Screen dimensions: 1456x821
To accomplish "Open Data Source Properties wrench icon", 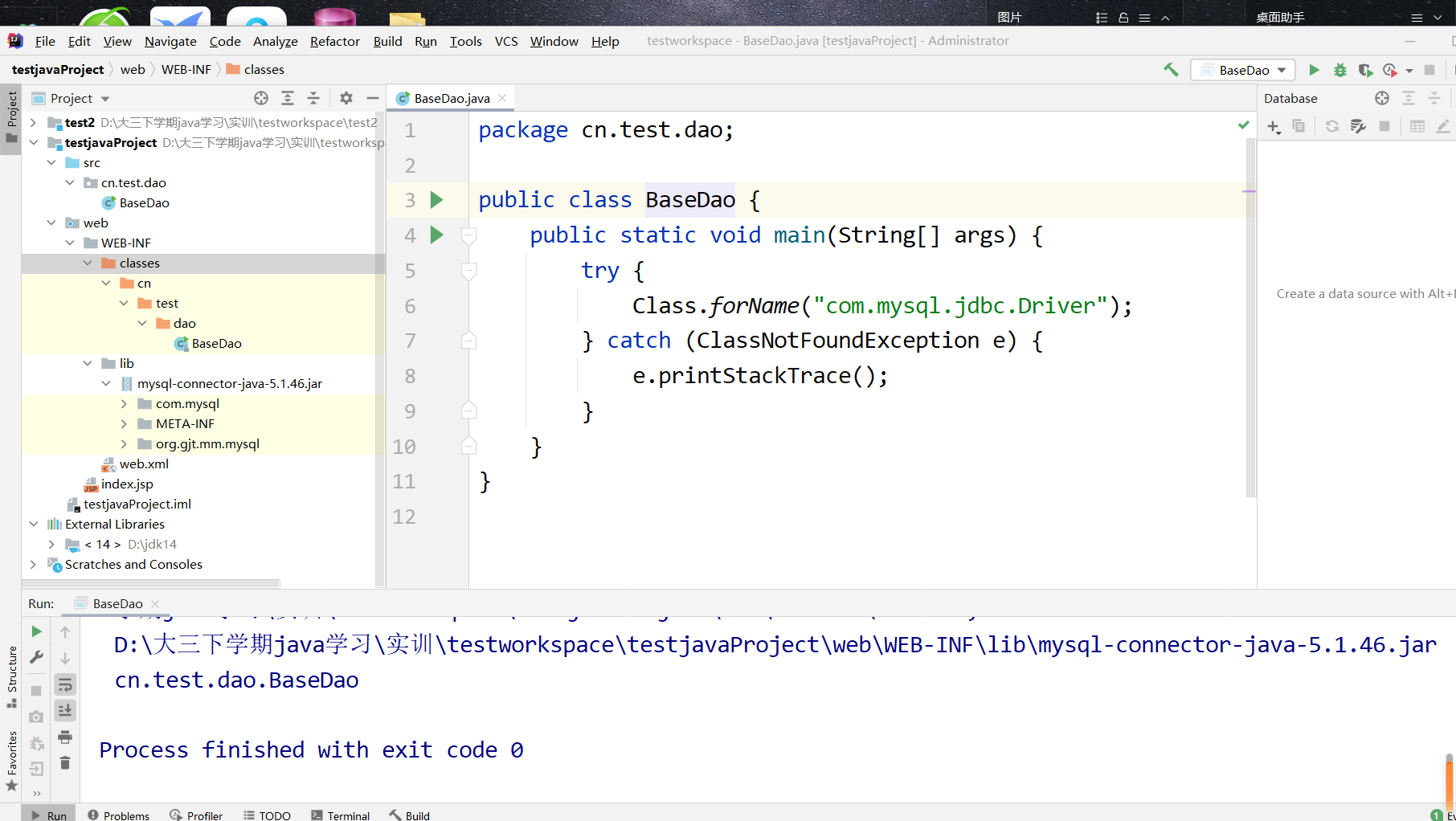I will [x=1358, y=126].
